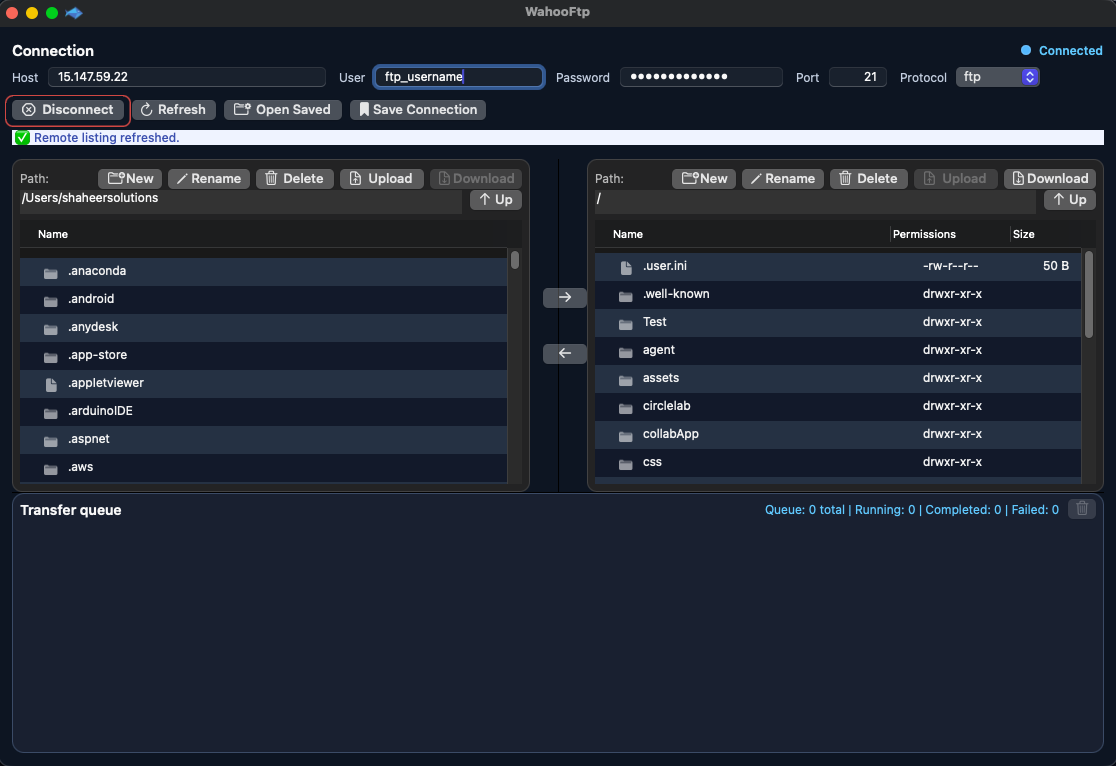Select the collabApp folder name
The height and width of the screenshot is (766, 1116).
point(670,434)
